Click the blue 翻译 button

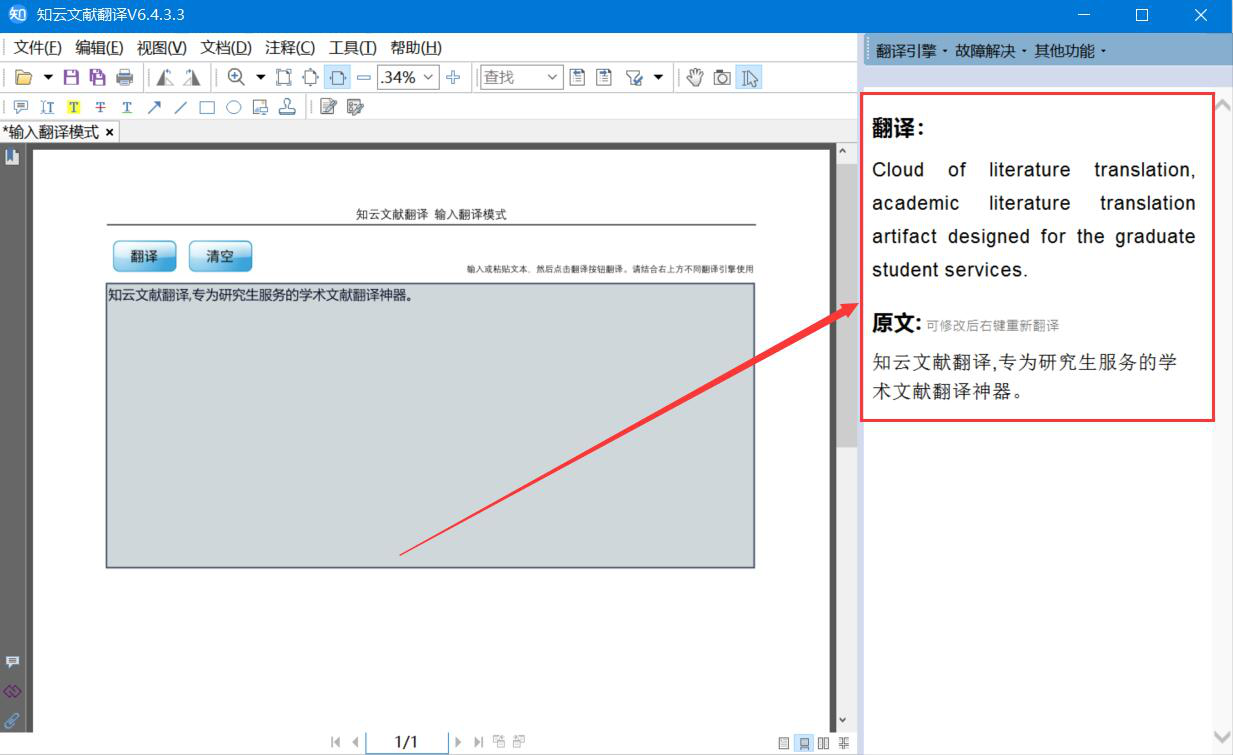[144, 256]
